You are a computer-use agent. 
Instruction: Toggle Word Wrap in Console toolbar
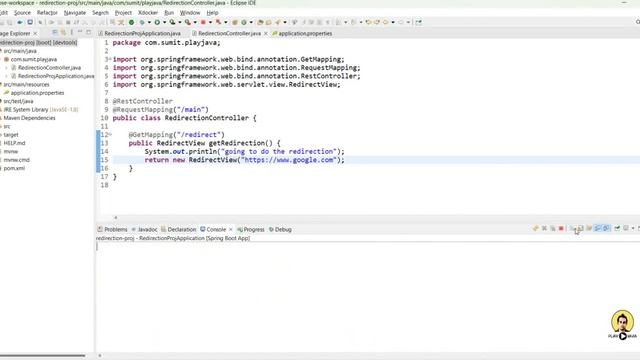click(589, 229)
